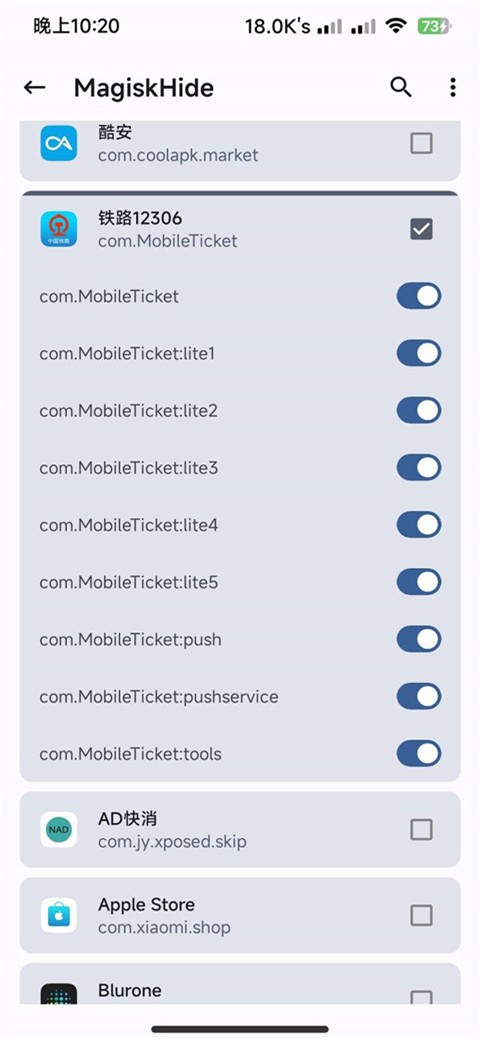The width and height of the screenshot is (480, 1040).
Task: Tap the AD快消 NAD app icon
Action: [58, 829]
